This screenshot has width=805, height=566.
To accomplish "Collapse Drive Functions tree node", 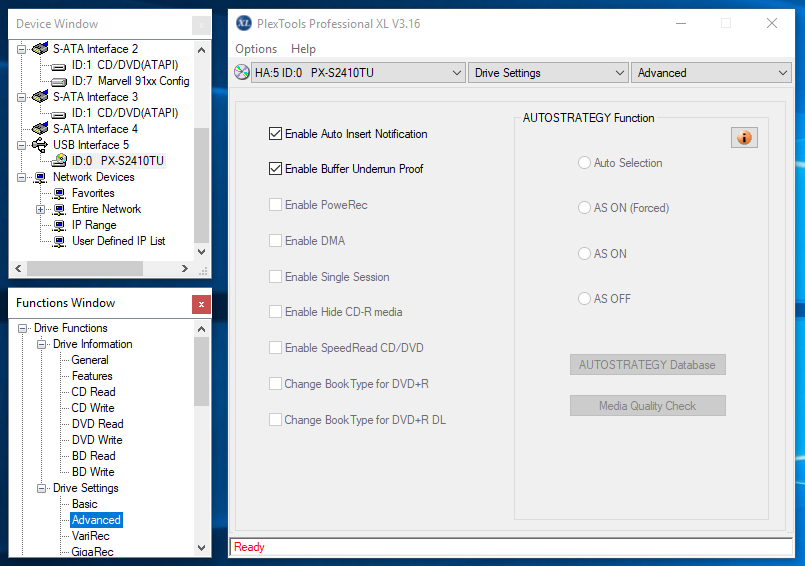I will 22,328.
